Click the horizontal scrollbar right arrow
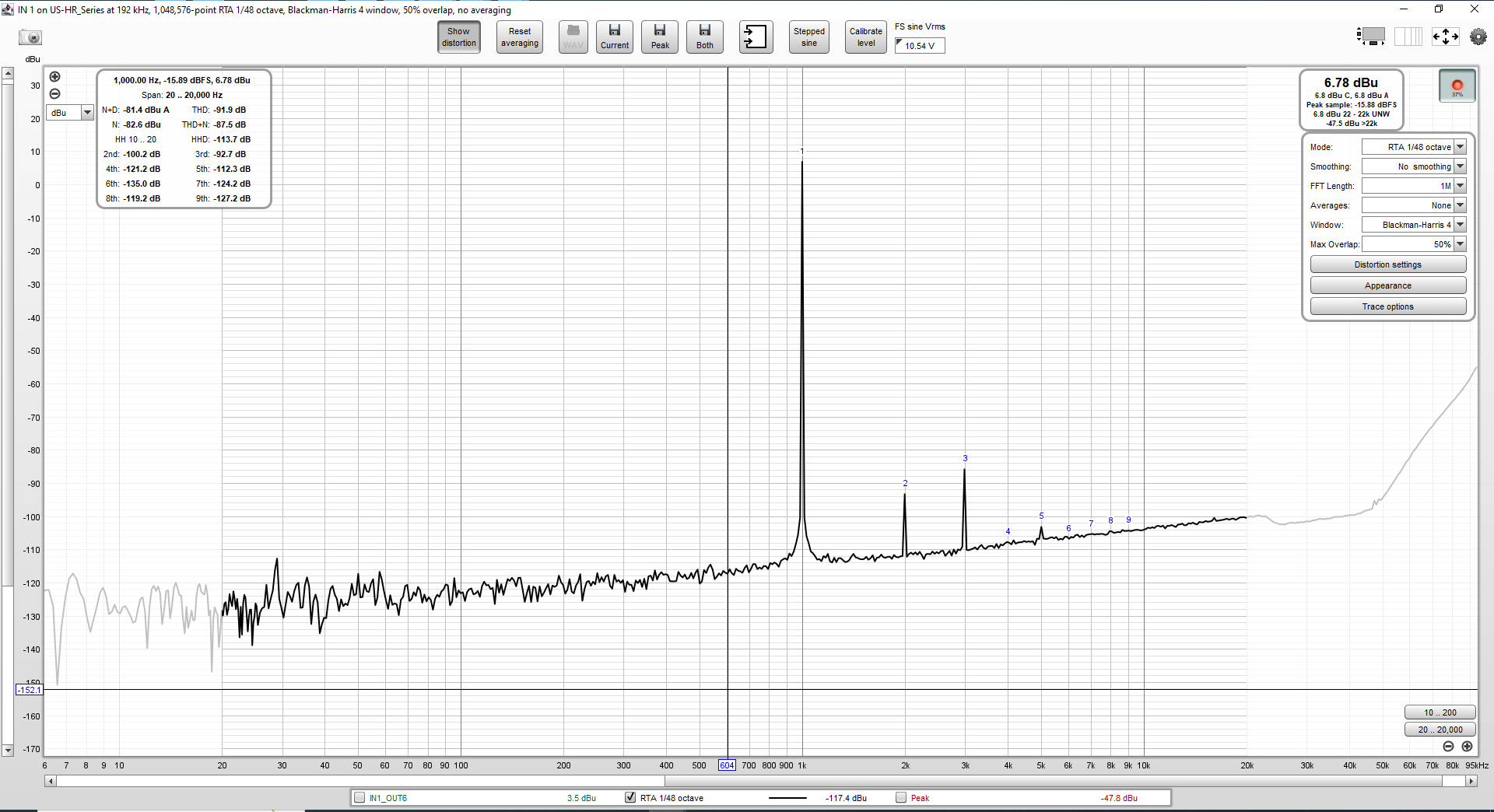This screenshot has width=1494, height=812. [x=1471, y=781]
